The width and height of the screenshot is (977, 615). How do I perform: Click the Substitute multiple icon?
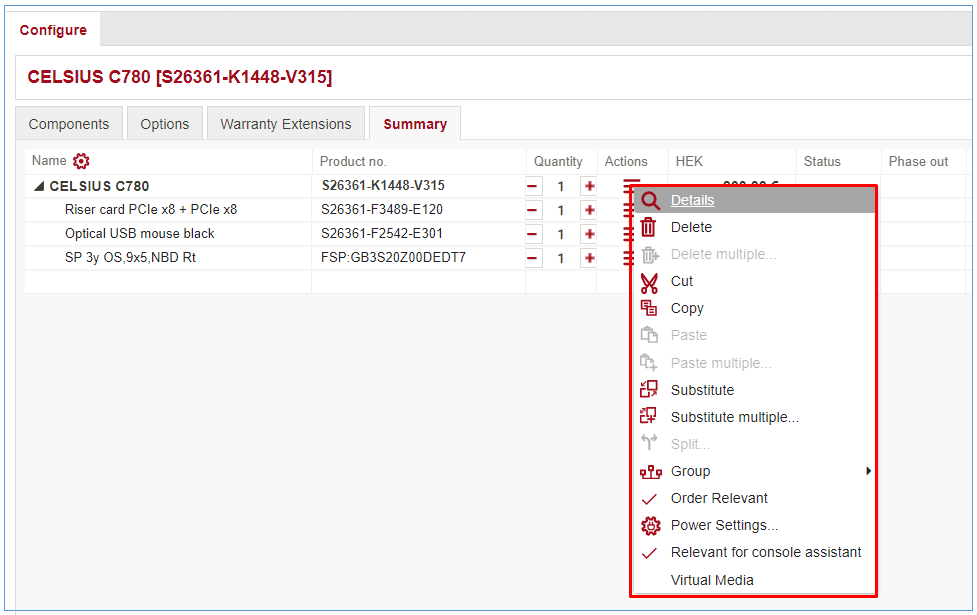click(x=649, y=416)
